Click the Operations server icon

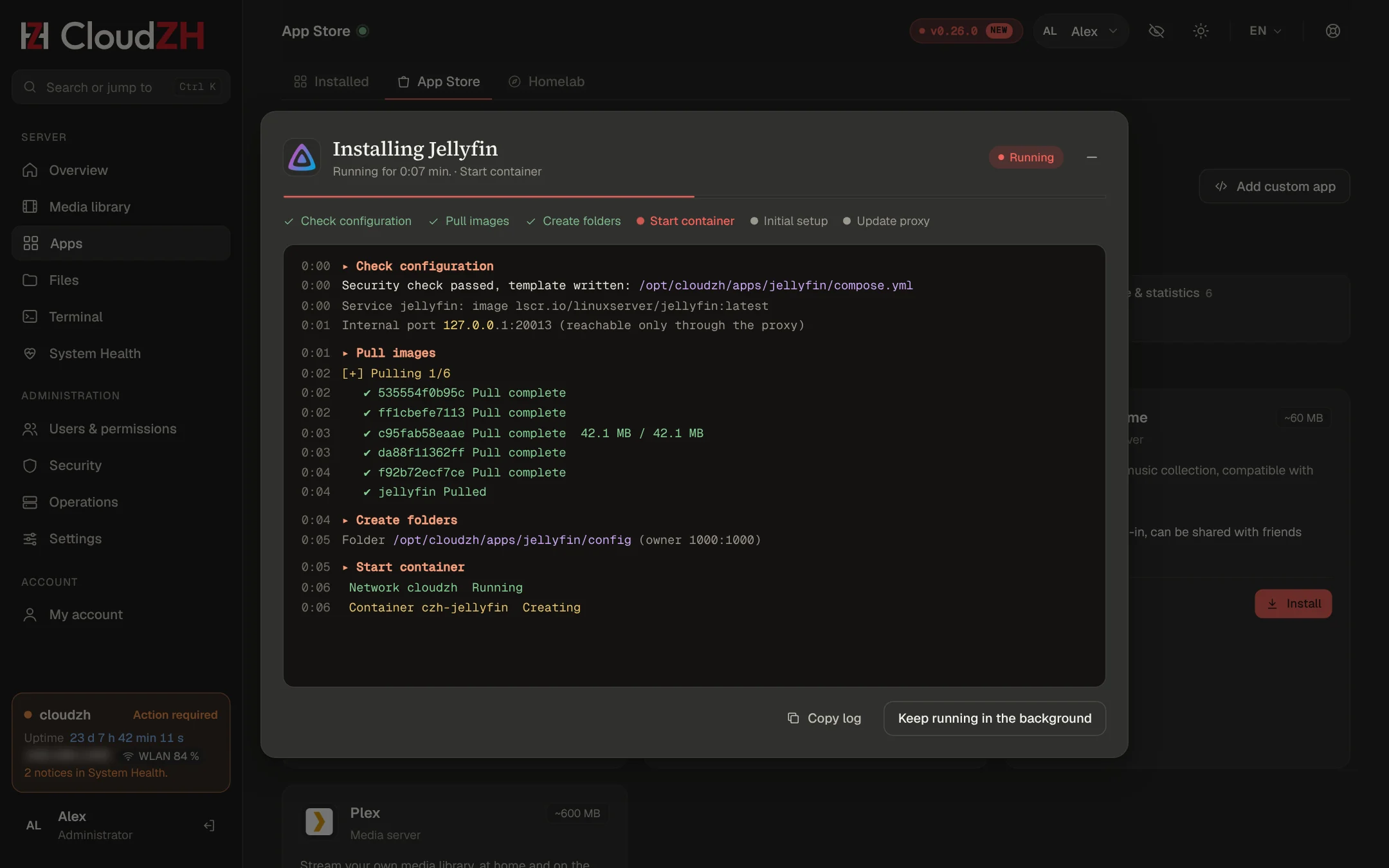(30, 502)
